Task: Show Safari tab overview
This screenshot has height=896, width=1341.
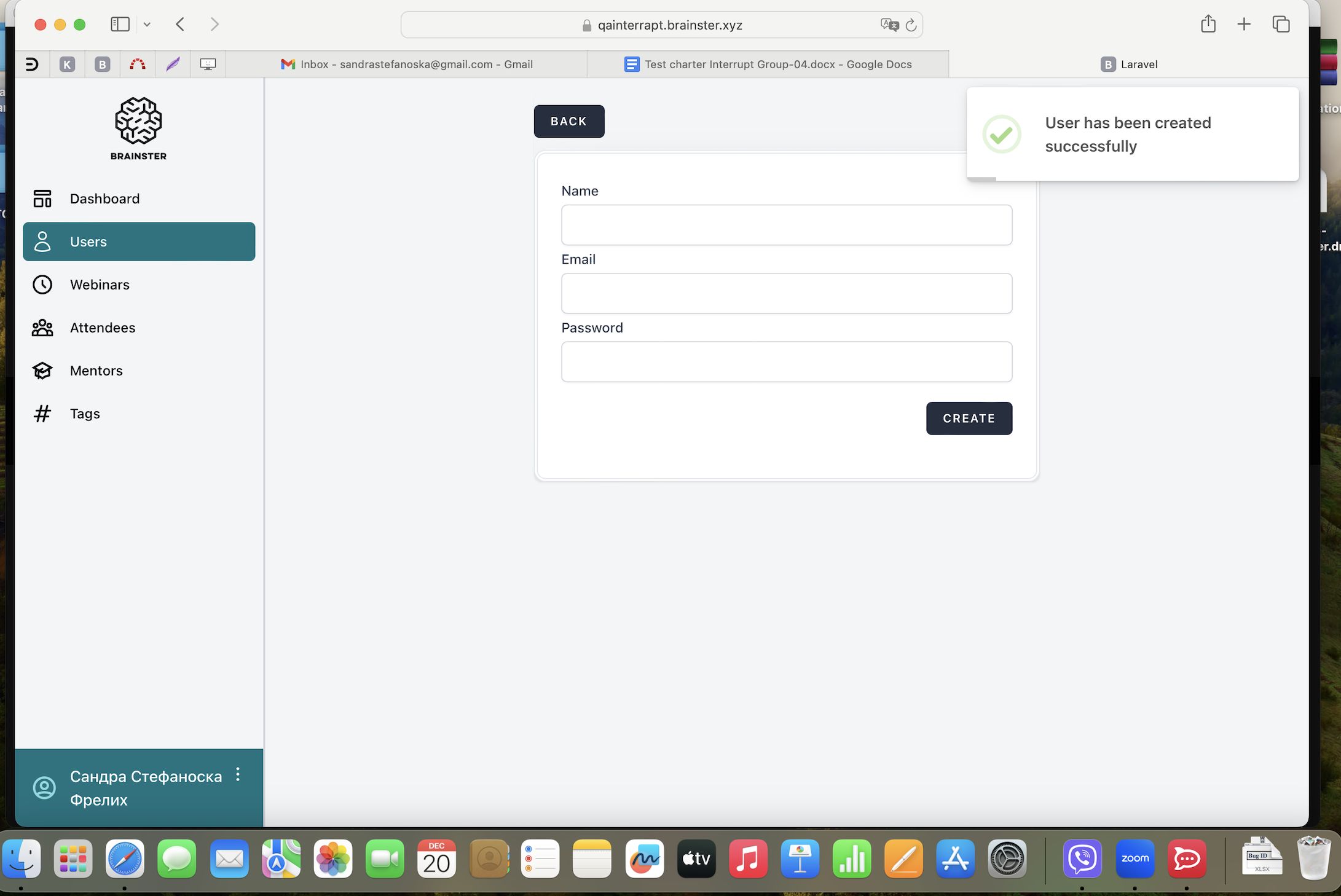Action: tap(1281, 25)
